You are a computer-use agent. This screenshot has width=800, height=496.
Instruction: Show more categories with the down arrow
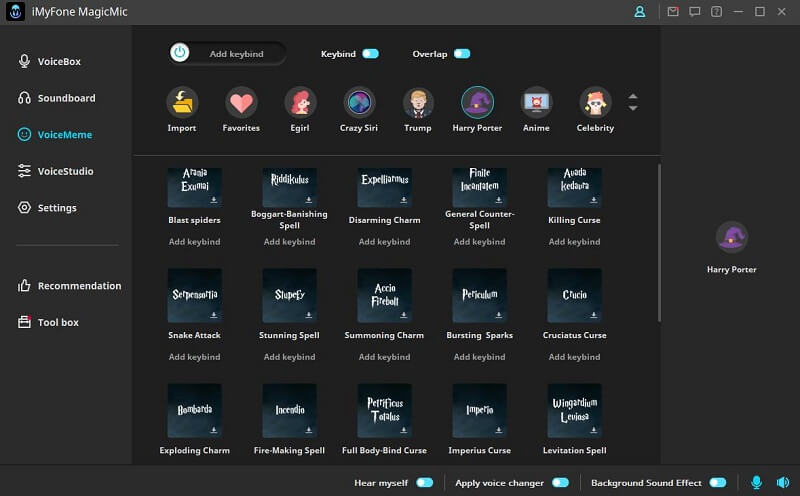[633, 108]
